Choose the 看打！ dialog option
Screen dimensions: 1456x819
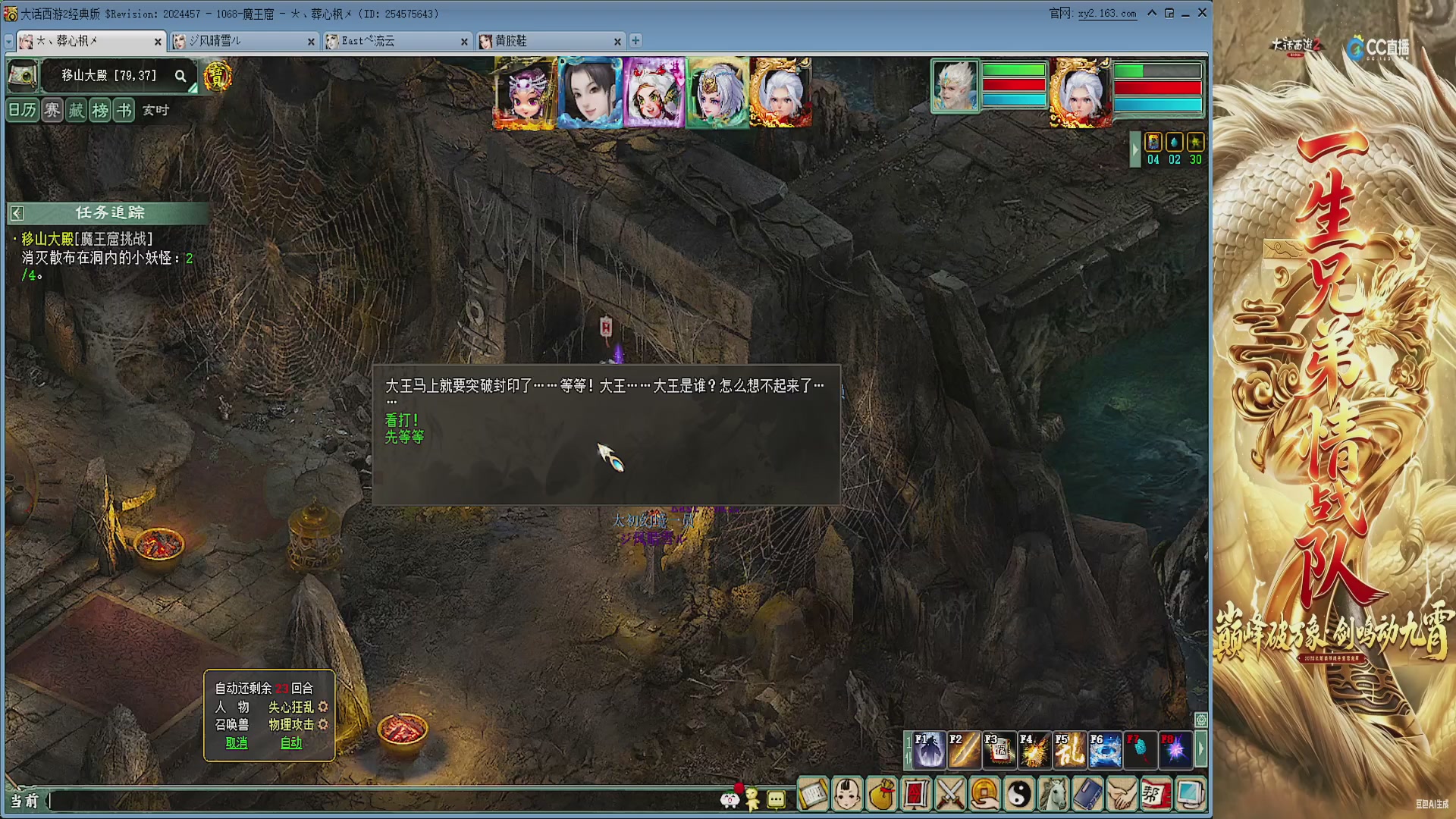pos(402,419)
